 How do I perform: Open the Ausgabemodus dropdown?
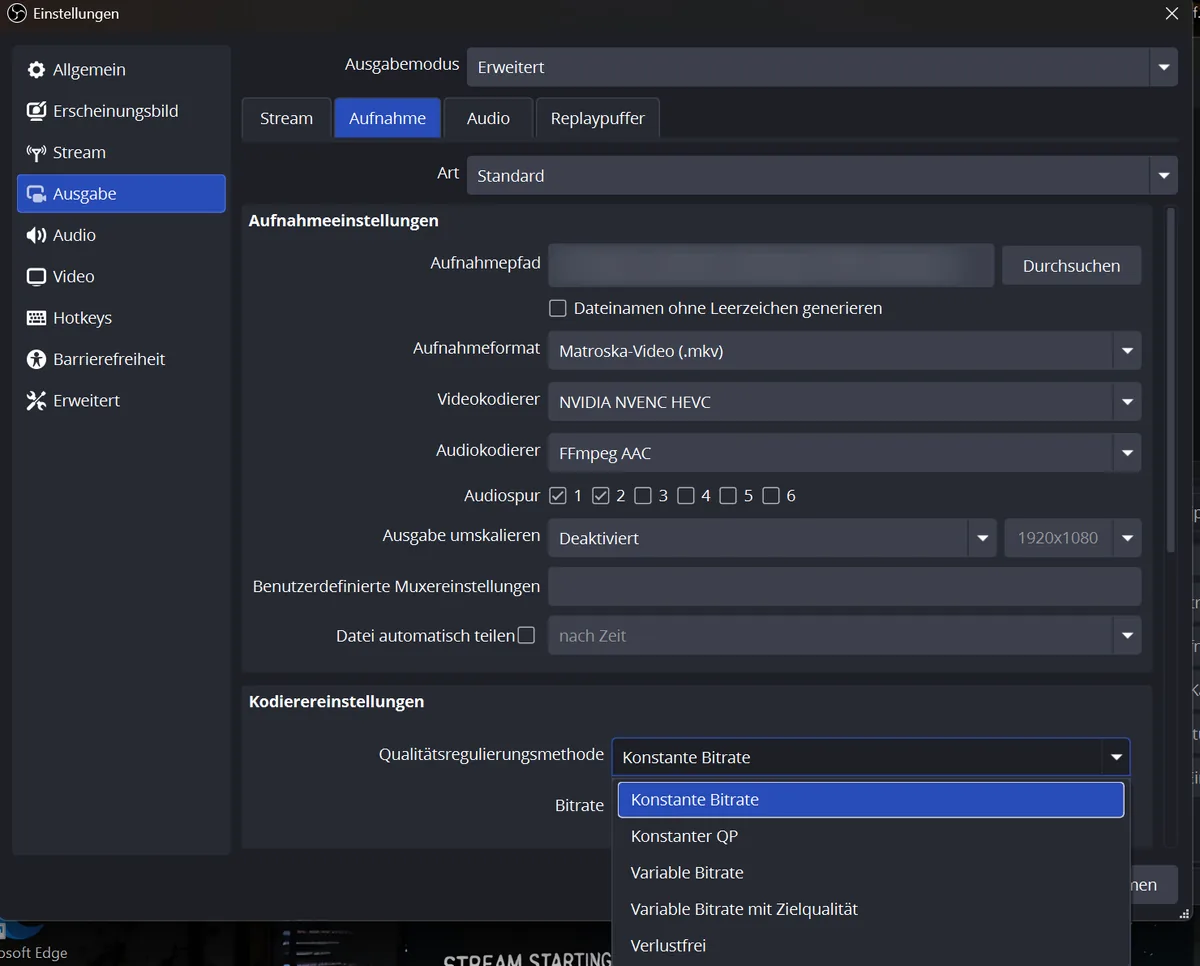pos(822,67)
